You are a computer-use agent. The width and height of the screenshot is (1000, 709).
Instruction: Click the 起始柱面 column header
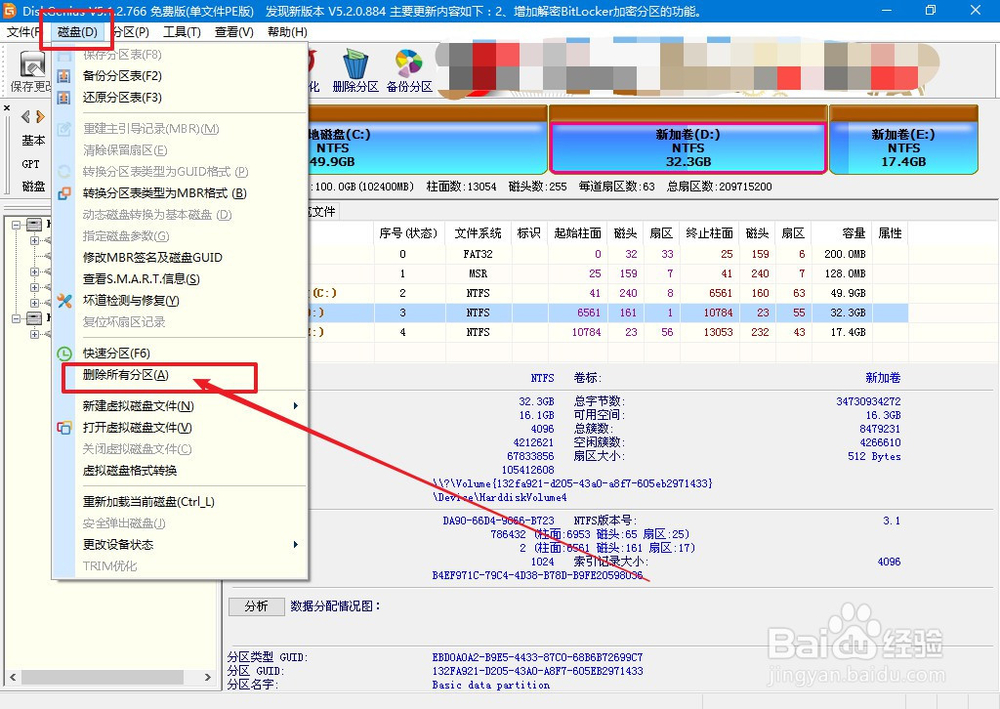click(x=577, y=233)
